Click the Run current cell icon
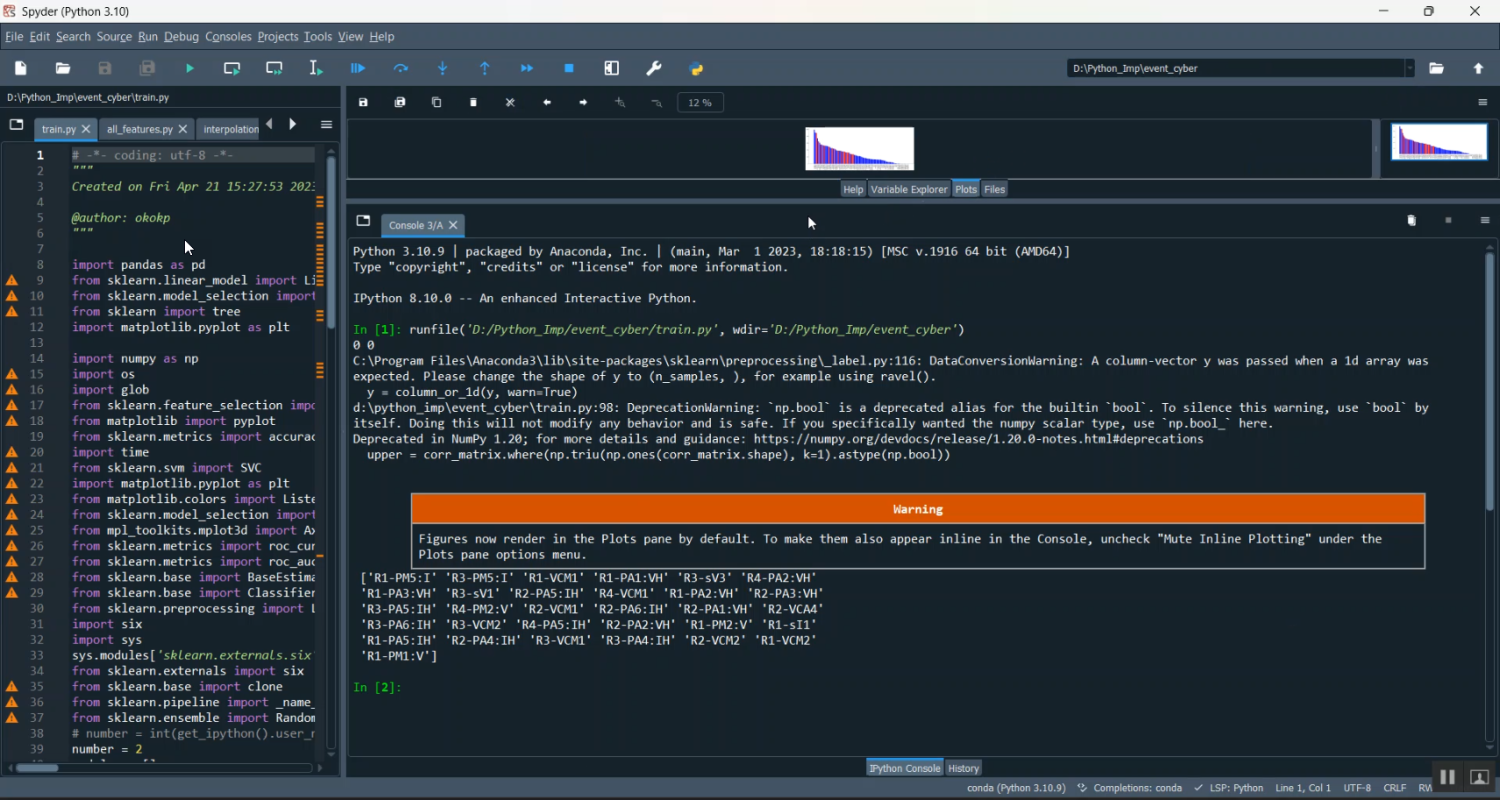1500x800 pixels. pyautogui.click(x=232, y=68)
